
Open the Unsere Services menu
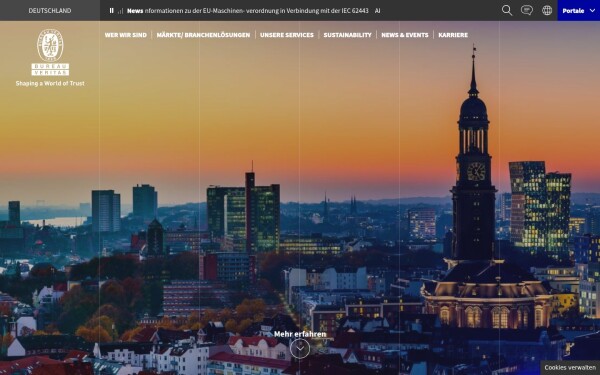coord(287,35)
